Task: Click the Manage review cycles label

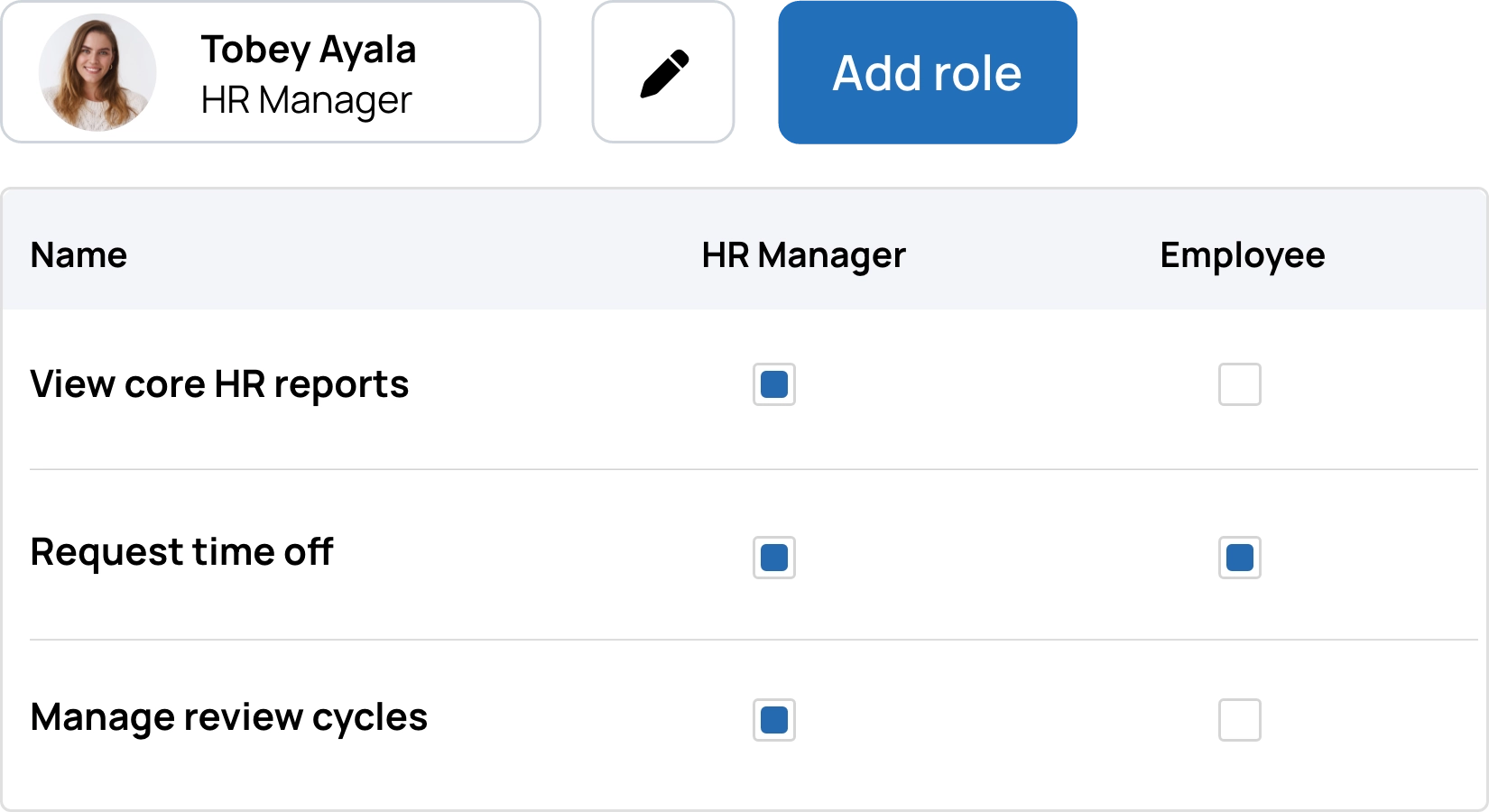Action: click(228, 717)
